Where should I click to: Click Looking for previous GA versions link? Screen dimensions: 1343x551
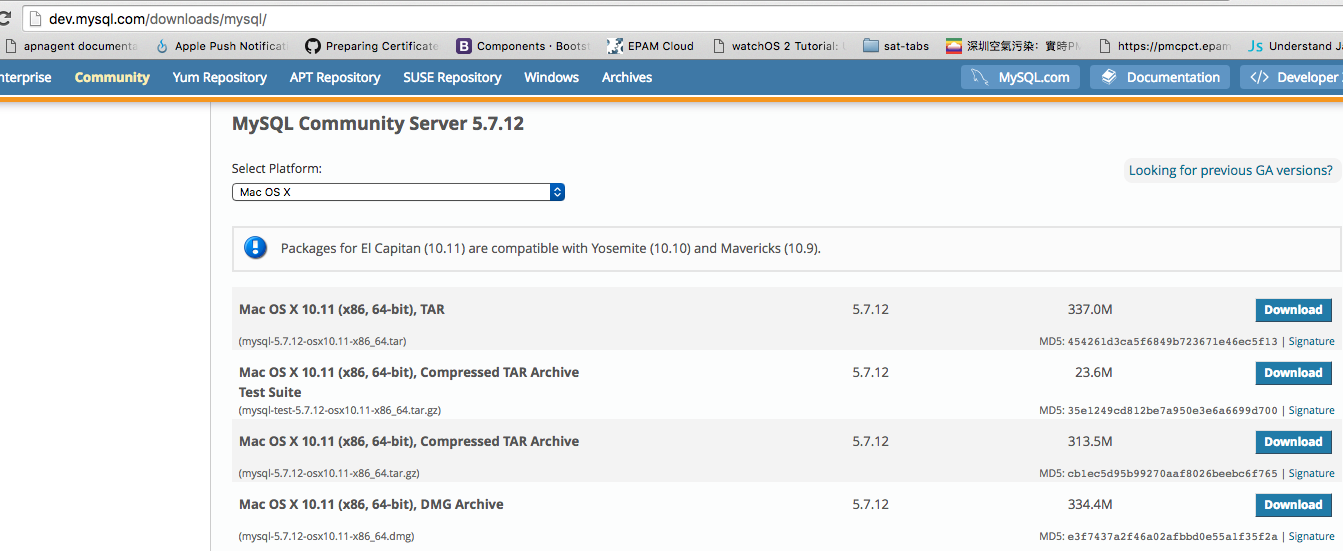click(x=1230, y=170)
